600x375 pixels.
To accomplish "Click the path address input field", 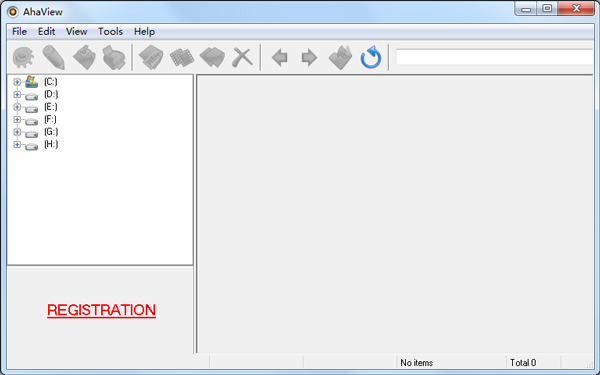I will click(x=494, y=57).
